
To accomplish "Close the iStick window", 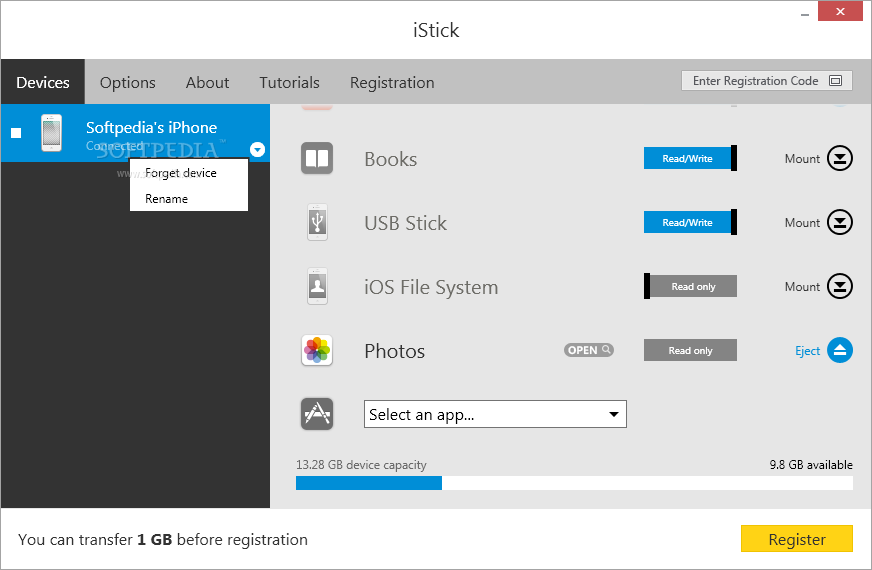I will (x=840, y=11).
